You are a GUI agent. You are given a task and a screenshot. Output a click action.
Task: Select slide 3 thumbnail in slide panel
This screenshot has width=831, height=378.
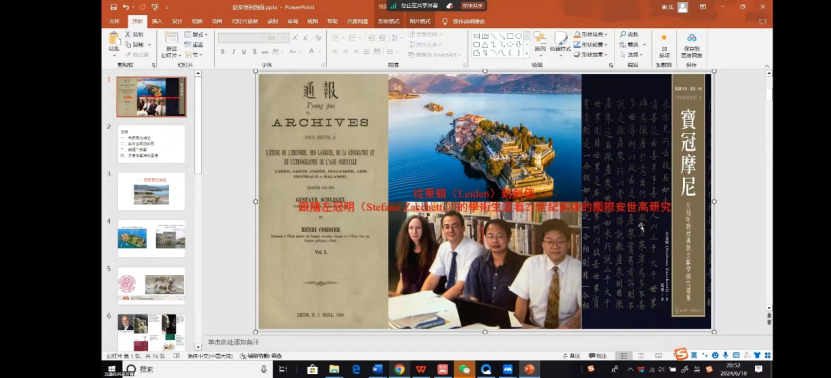[151, 191]
